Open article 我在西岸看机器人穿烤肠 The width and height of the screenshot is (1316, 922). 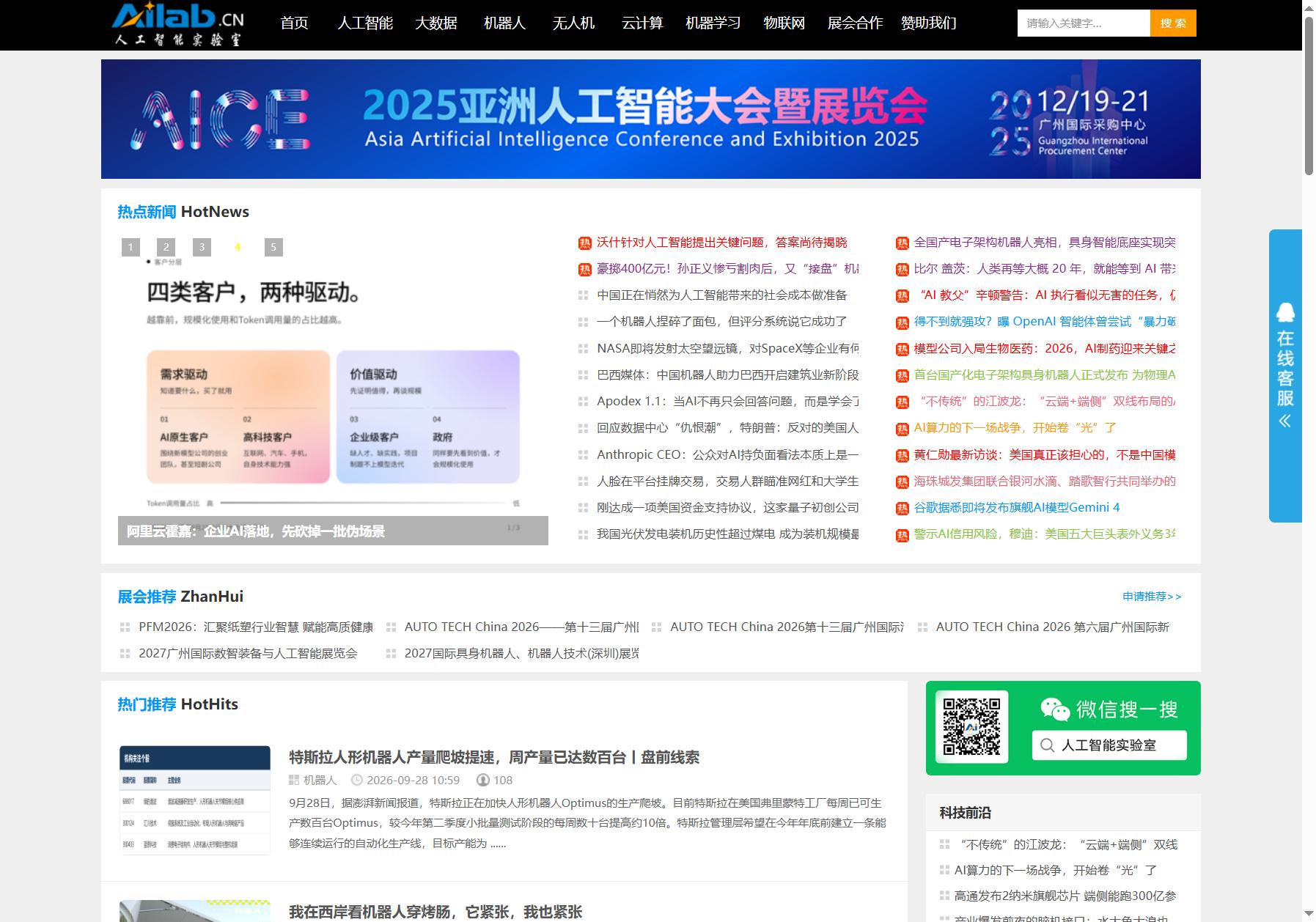[435, 912]
